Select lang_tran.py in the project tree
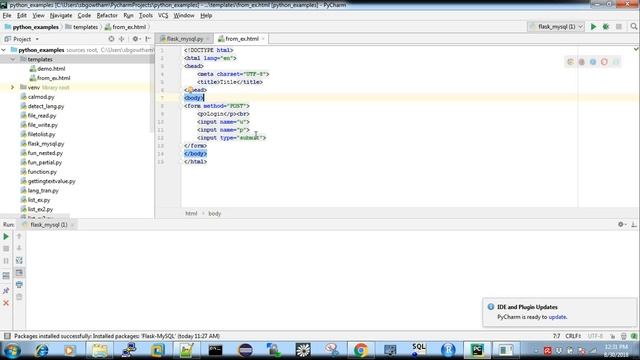 43,191
